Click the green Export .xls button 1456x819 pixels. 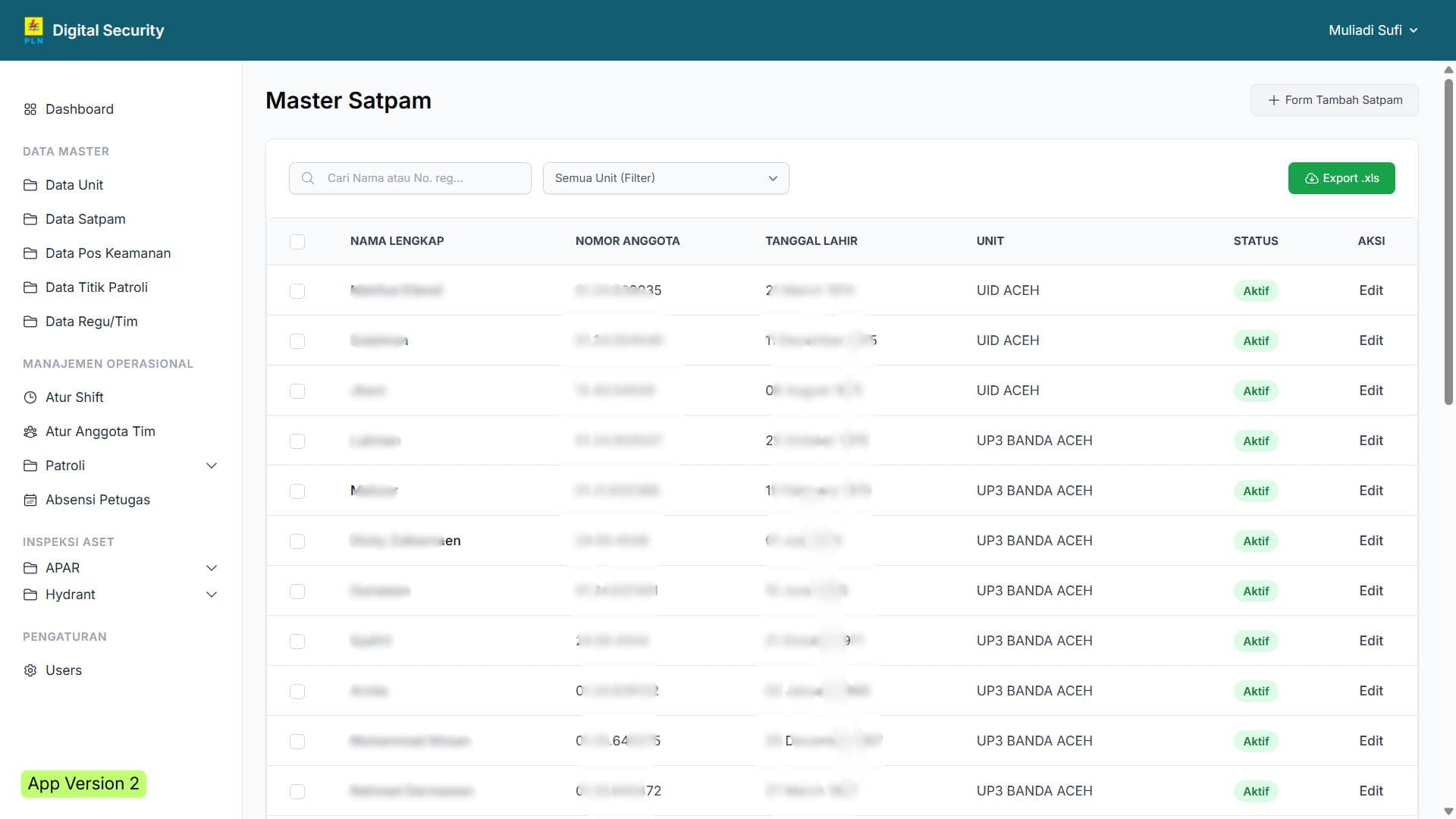coord(1341,178)
